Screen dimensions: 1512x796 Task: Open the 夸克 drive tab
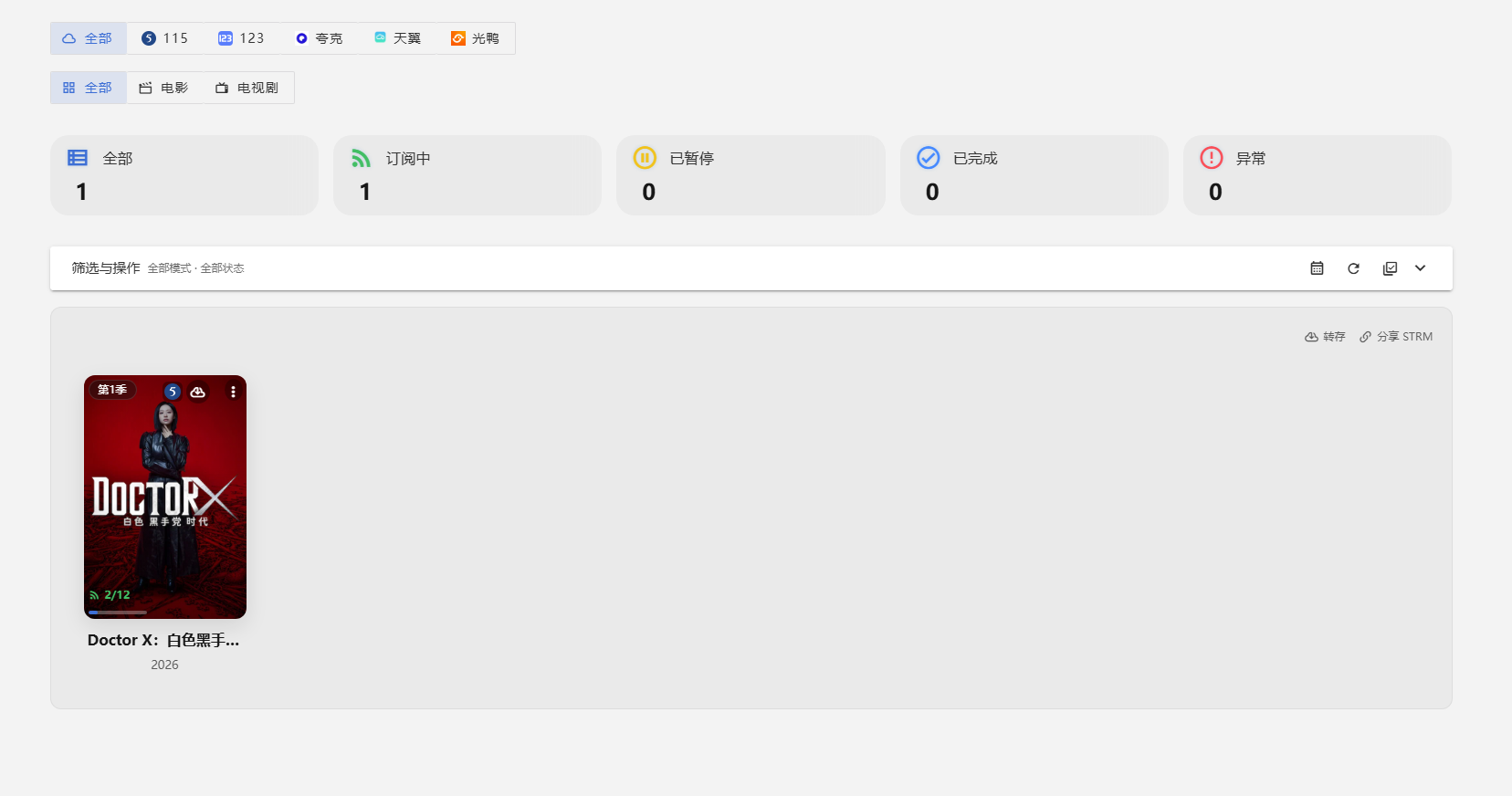319,38
